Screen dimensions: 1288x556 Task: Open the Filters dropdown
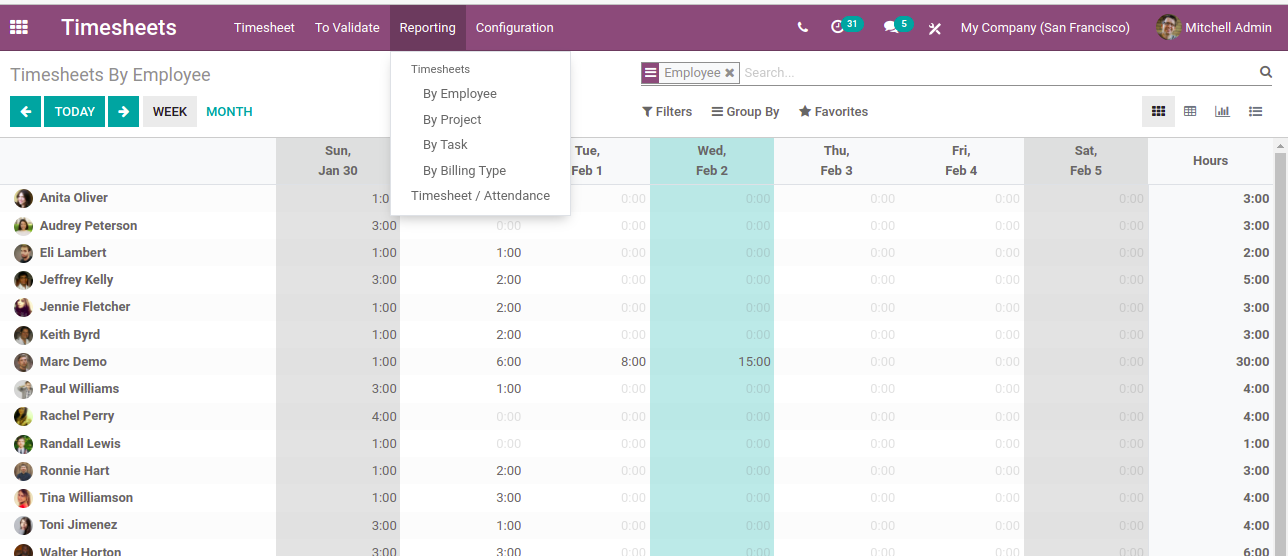(667, 112)
